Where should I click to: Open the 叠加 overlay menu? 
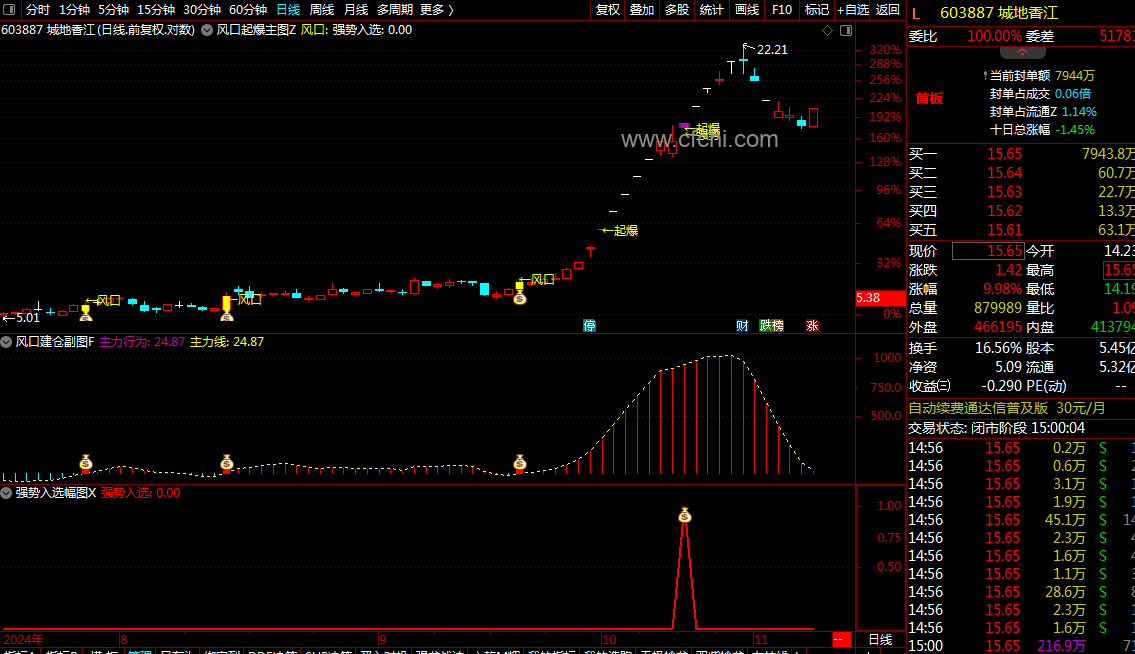click(x=641, y=9)
